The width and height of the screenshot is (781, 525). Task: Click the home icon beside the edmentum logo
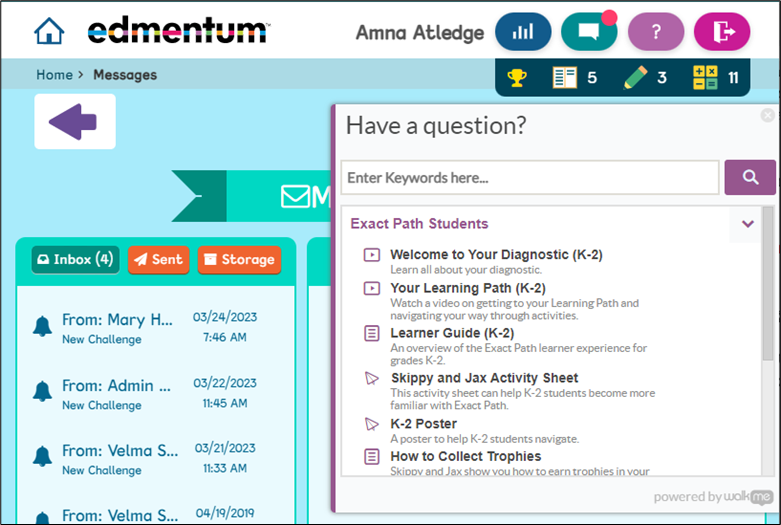49,32
